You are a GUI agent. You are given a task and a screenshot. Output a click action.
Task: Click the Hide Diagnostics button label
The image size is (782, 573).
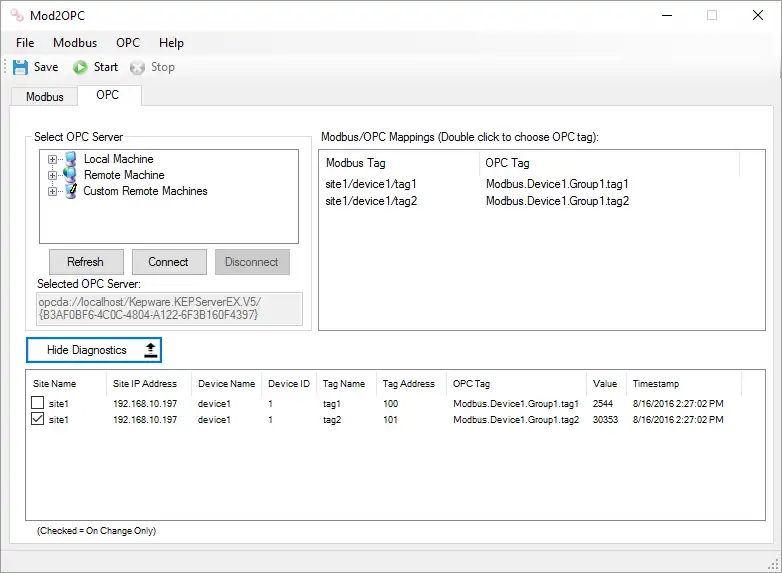(86, 350)
